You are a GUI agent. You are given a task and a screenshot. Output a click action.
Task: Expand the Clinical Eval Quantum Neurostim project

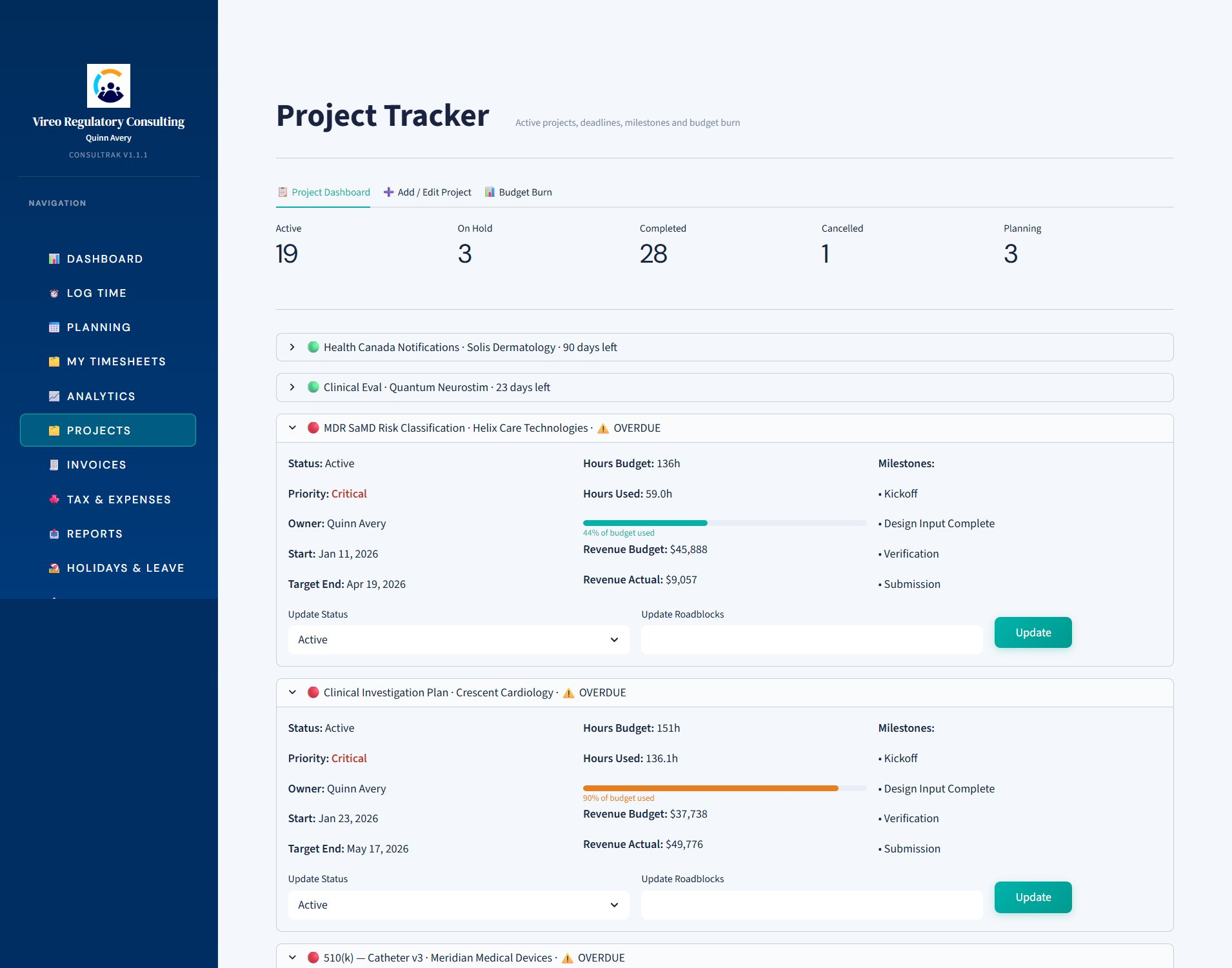pyautogui.click(x=724, y=387)
